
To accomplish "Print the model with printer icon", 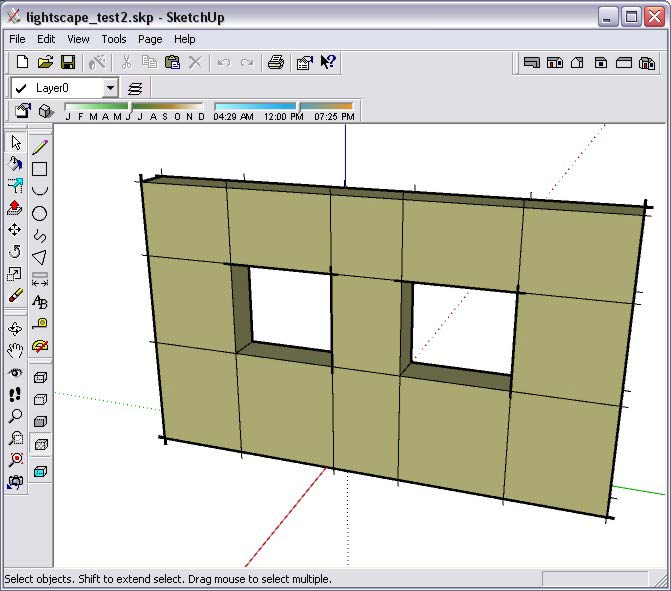I will 276,63.
